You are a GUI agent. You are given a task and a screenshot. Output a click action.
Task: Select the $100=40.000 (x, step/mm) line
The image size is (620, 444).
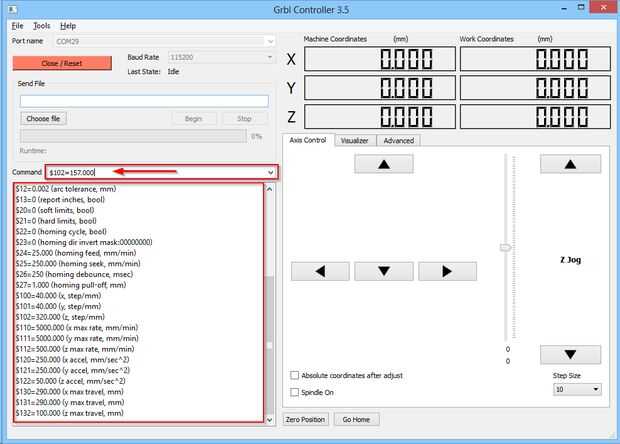point(58,296)
